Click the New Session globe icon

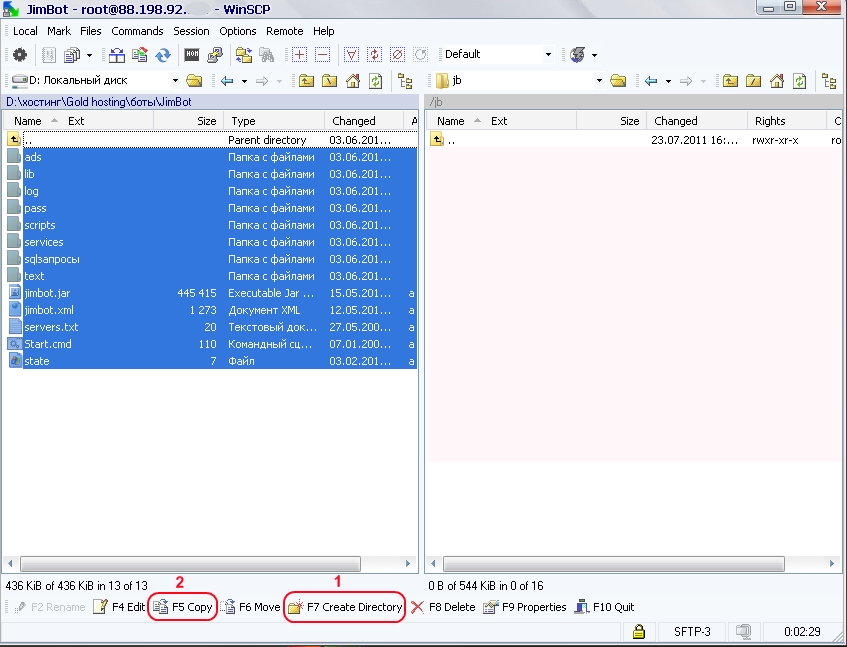[x=577, y=55]
